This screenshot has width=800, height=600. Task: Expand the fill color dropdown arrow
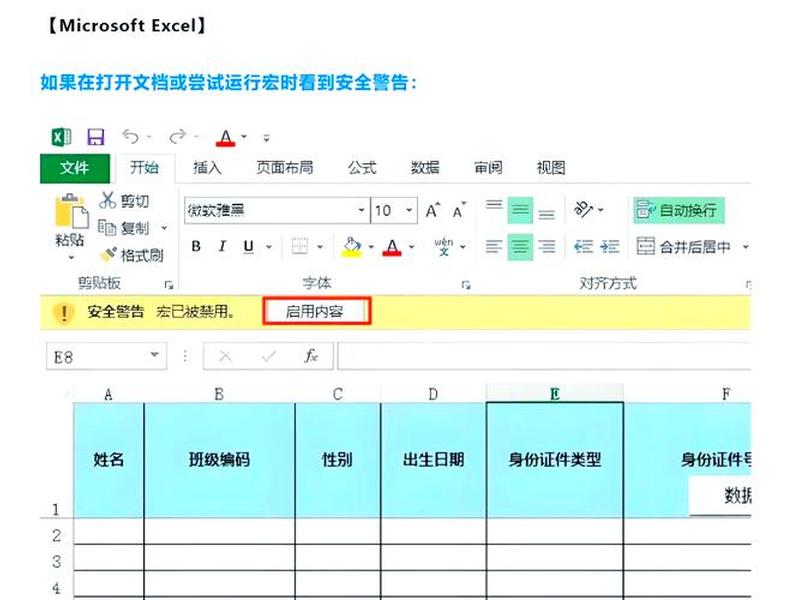[x=371, y=247]
